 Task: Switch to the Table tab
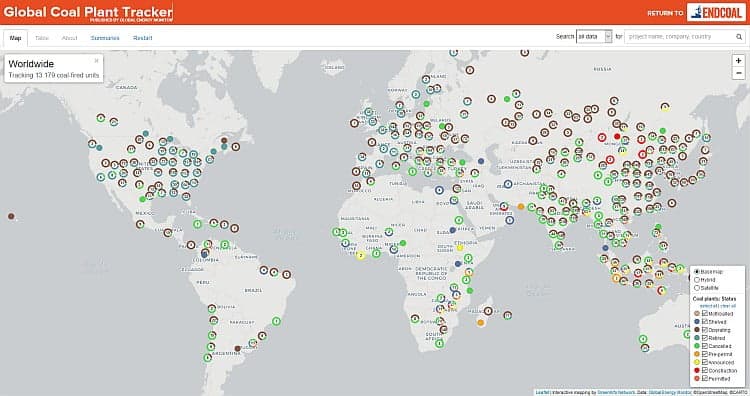[42, 38]
